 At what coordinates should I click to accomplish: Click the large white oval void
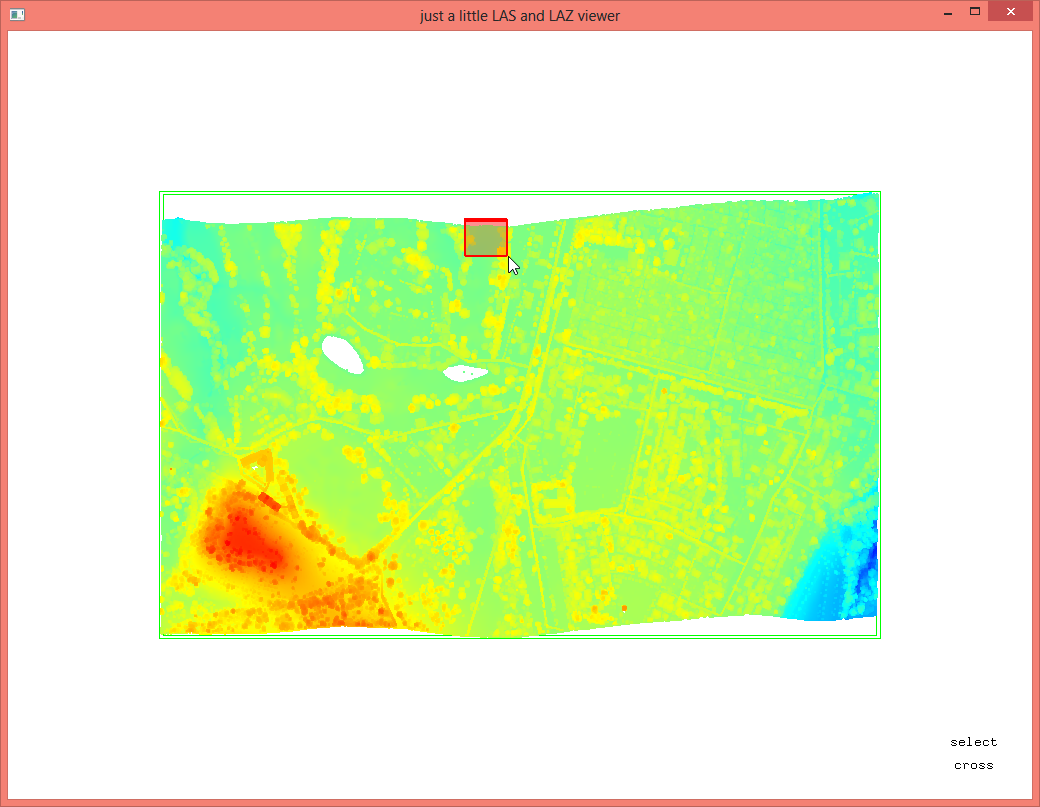coord(341,355)
